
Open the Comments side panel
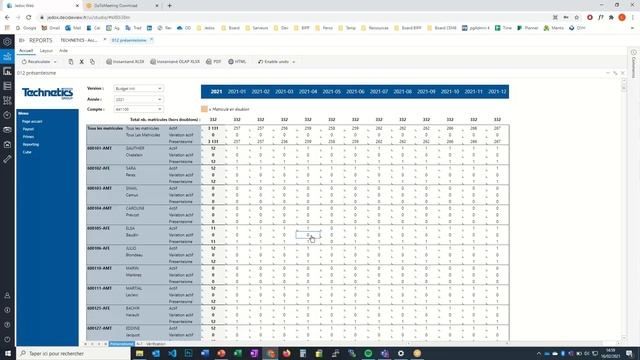[x=633, y=64]
